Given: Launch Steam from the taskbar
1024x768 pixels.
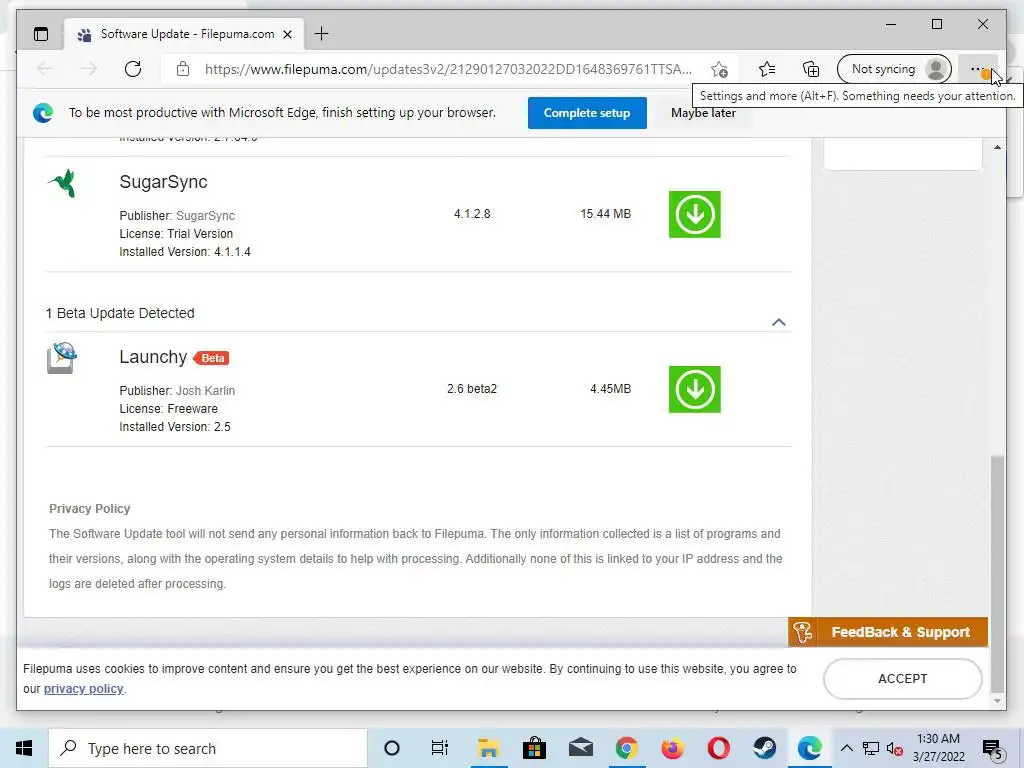Looking at the screenshot, I should pyautogui.click(x=764, y=748).
